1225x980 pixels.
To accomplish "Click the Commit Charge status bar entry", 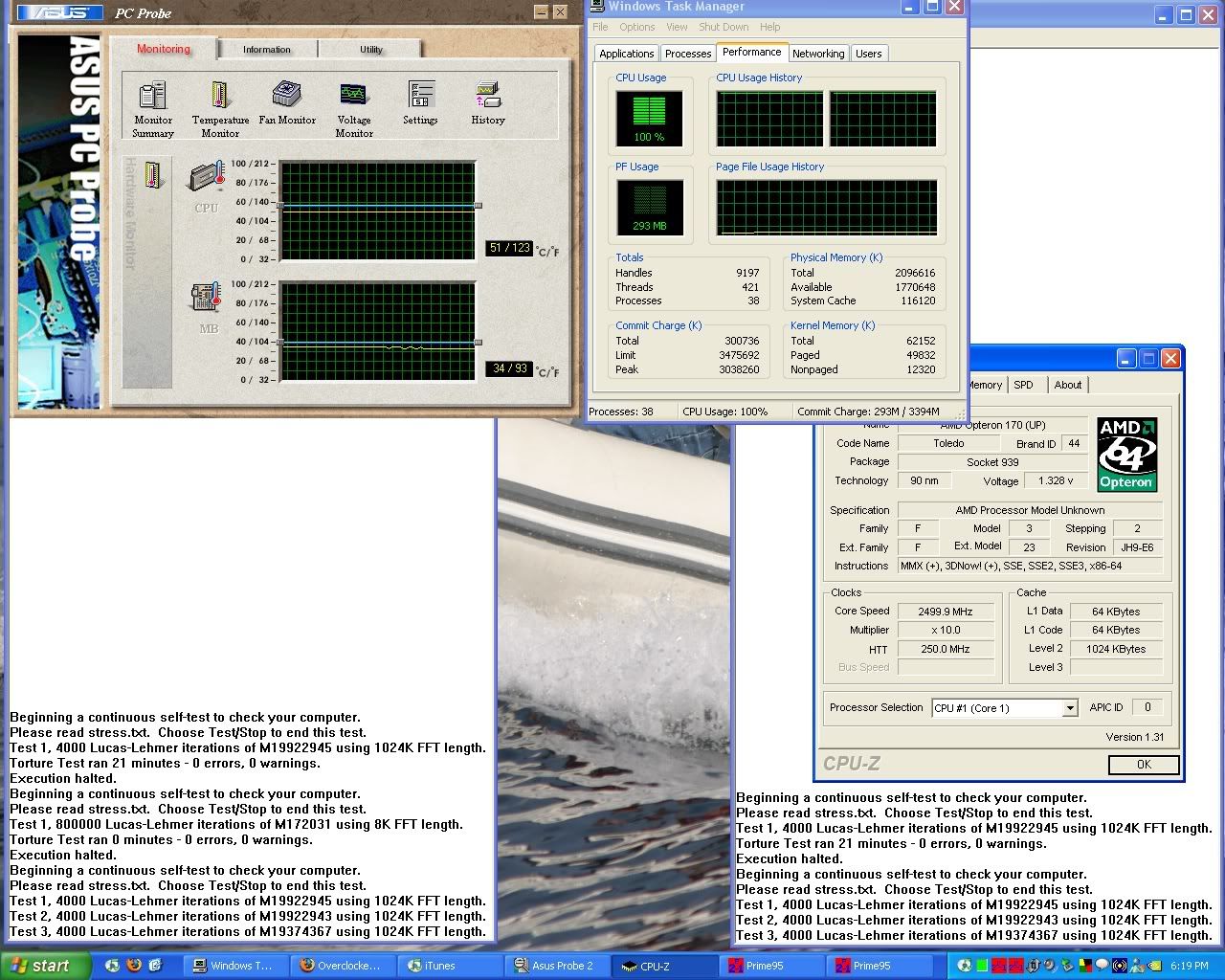I will (868, 412).
